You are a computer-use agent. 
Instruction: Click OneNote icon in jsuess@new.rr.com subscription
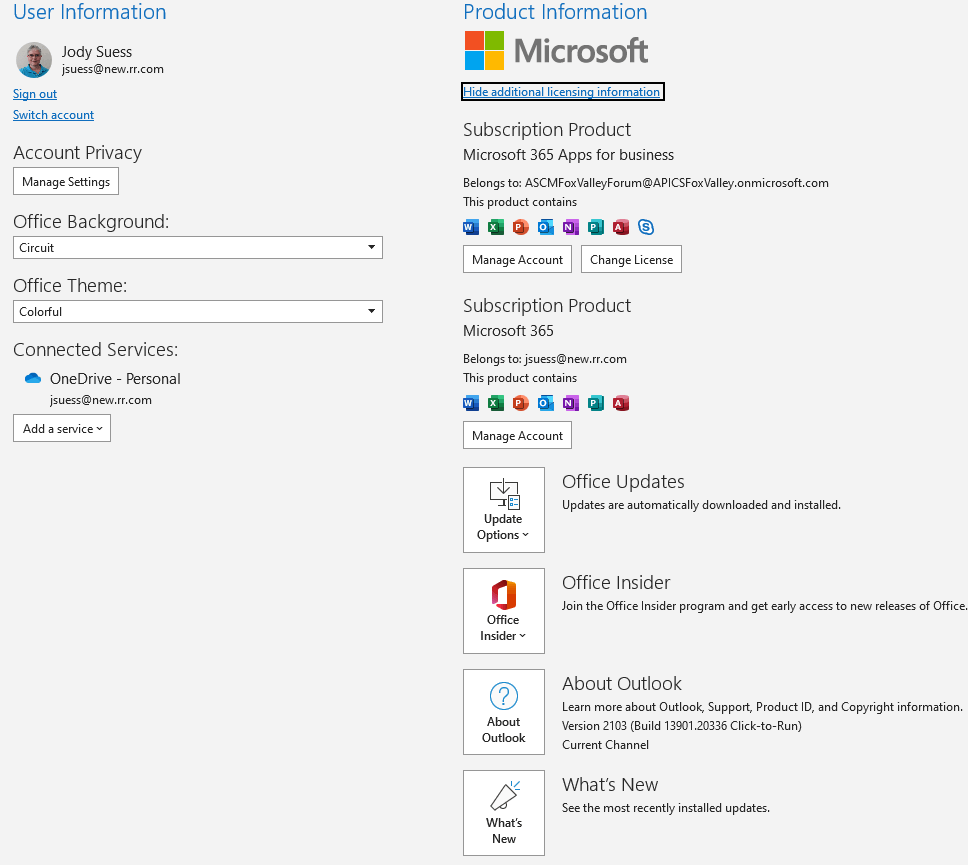point(571,403)
